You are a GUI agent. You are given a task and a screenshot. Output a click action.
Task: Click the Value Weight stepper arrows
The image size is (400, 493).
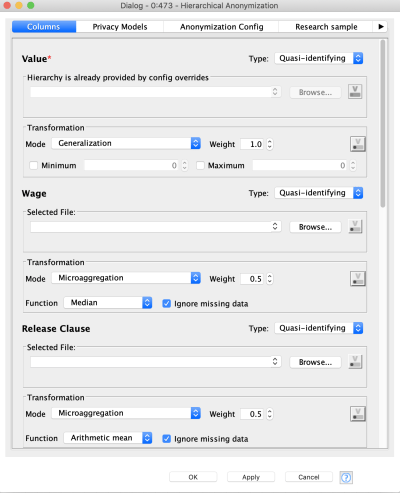pyautogui.click(x=270, y=144)
